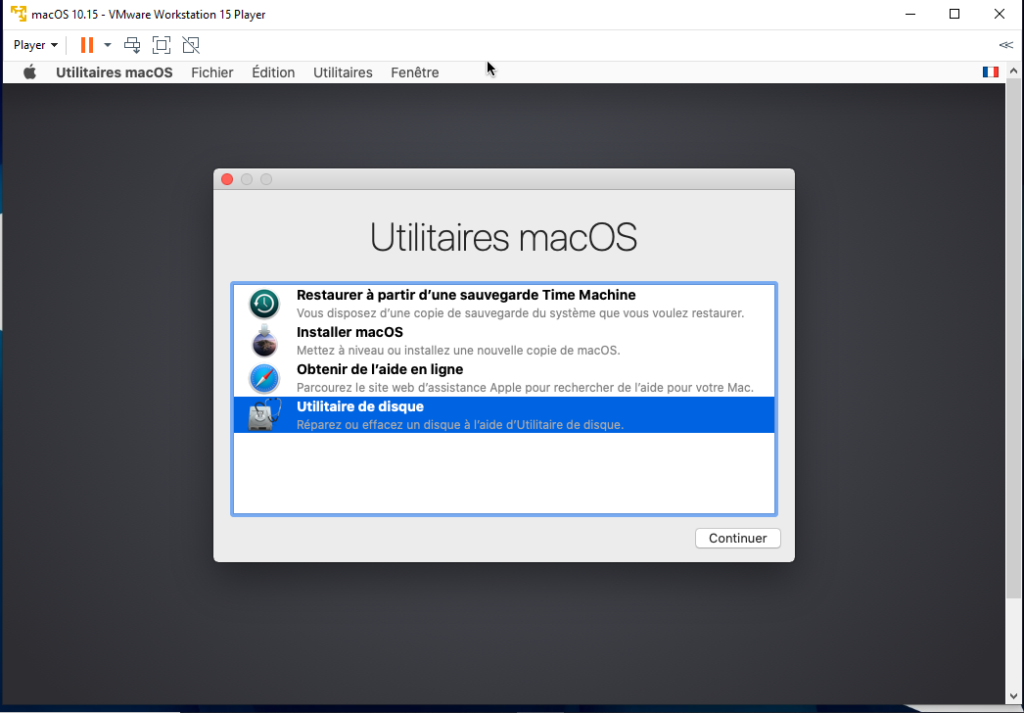Select the Installer macOS row

click(504, 341)
